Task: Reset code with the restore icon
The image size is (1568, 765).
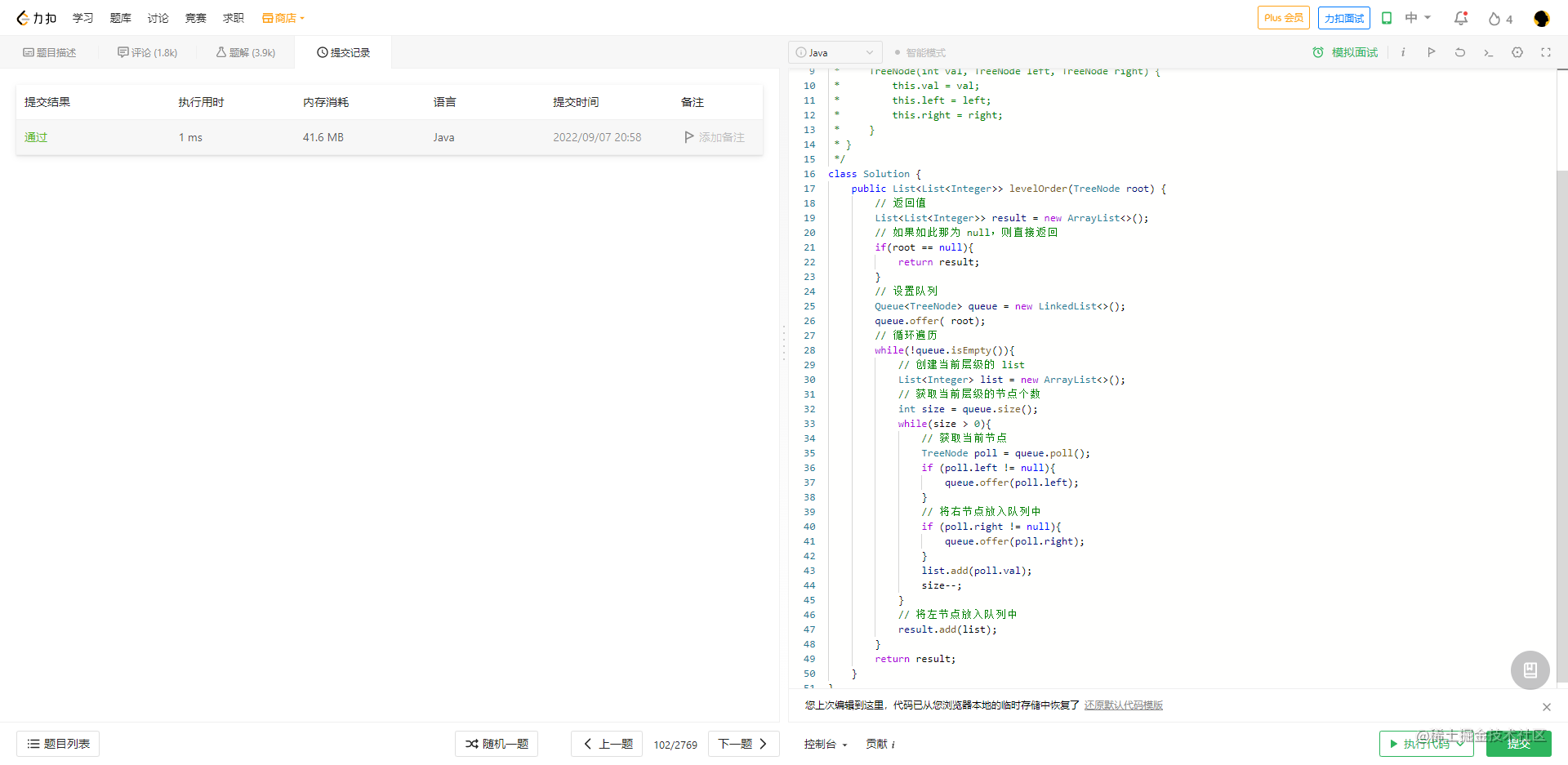Action: click(1460, 52)
